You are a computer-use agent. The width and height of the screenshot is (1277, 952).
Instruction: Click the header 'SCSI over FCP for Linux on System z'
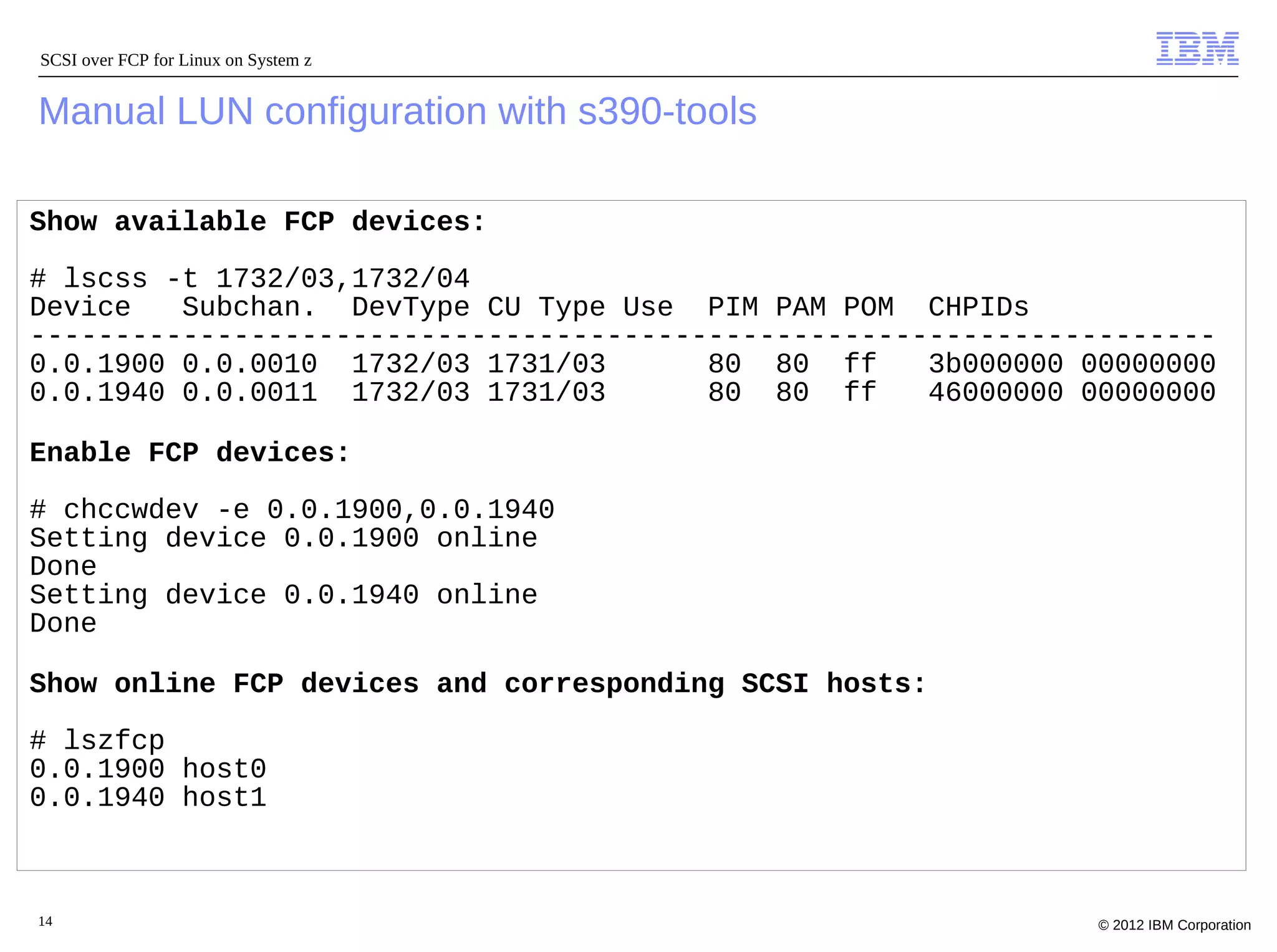(x=176, y=60)
